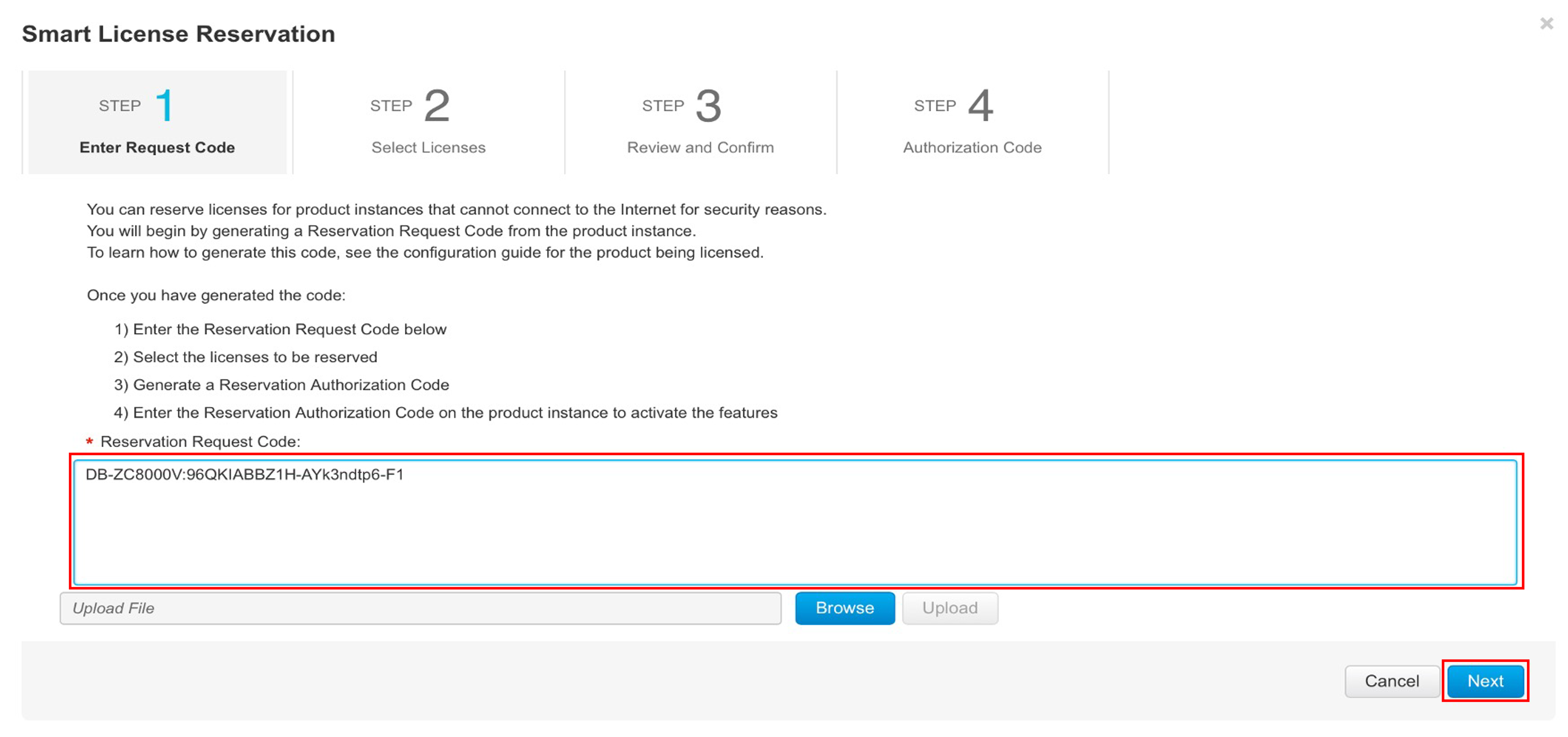Image resolution: width=1568 pixels, height=737 pixels.
Task: Open Step 3 Review and Confirm
Action: click(701, 122)
